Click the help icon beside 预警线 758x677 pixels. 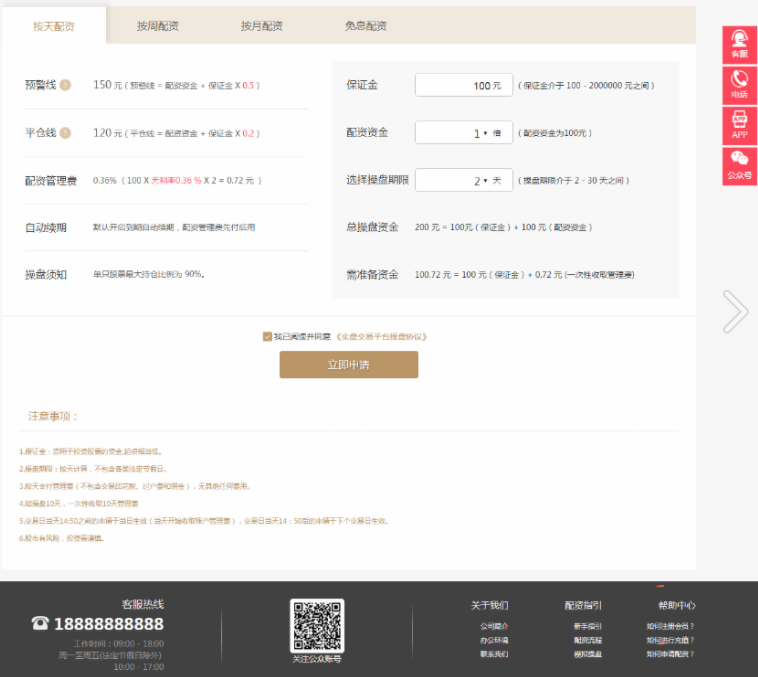coord(65,85)
